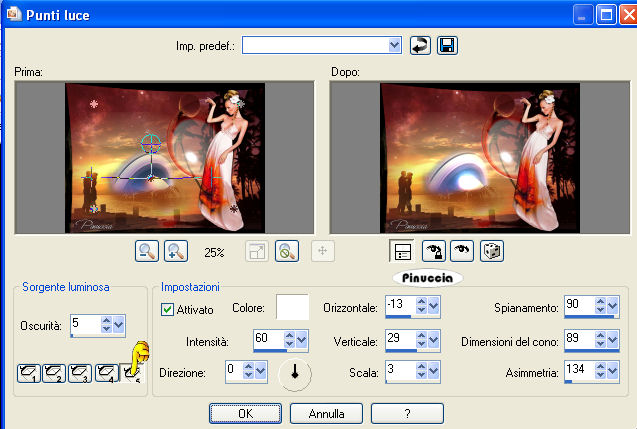Randomize parameters with the dice icon
Screen dimensions: 637x429
(x=492, y=251)
